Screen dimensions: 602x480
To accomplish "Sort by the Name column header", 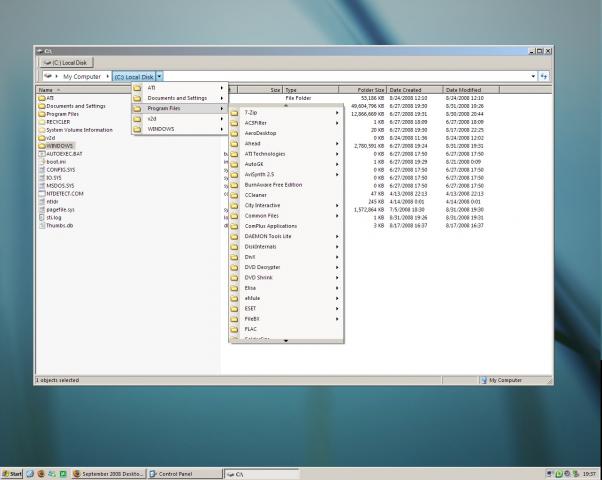I will [x=84, y=90].
